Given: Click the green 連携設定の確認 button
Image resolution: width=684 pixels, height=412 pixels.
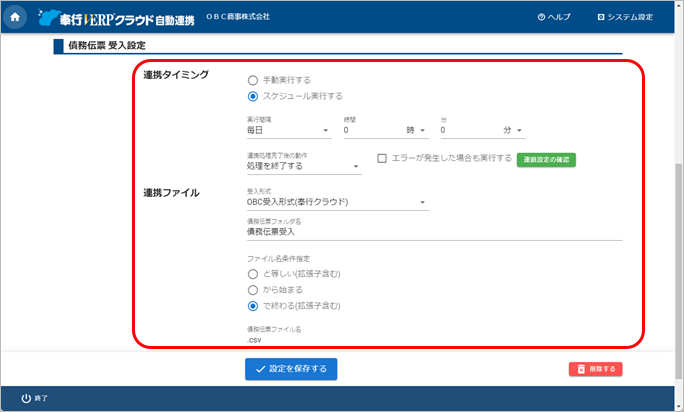Looking at the screenshot, I should click(x=546, y=160).
